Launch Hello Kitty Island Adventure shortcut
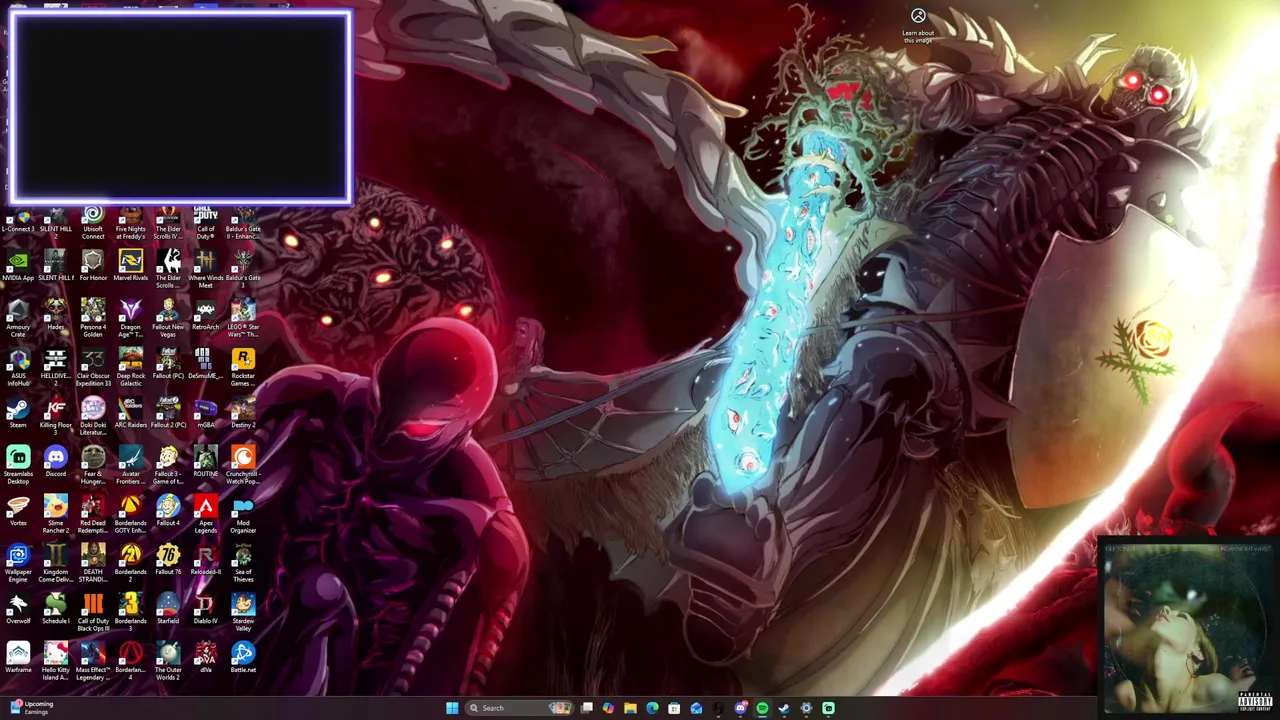 click(x=56, y=661)
